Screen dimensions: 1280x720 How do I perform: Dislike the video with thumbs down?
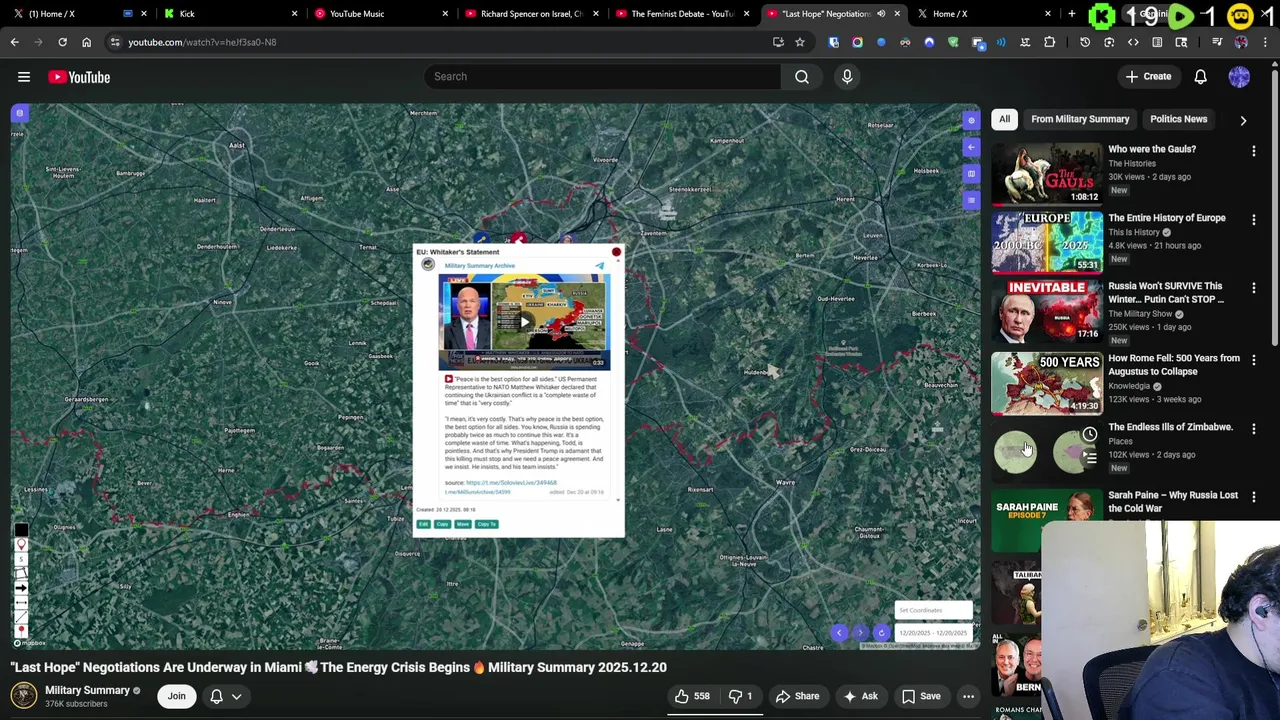(741, 696)
